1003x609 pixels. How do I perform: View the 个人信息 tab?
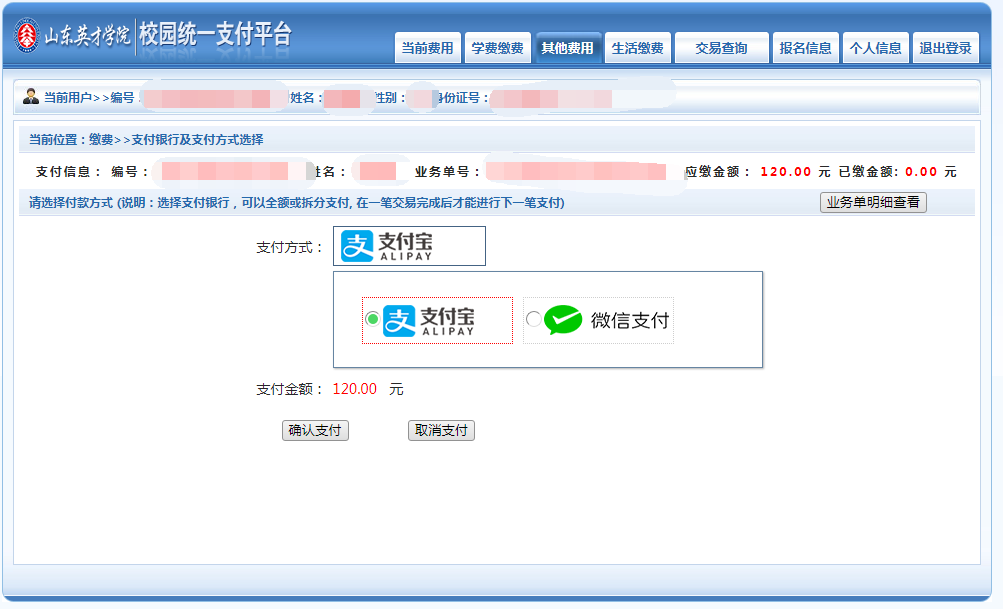[875, 48]
